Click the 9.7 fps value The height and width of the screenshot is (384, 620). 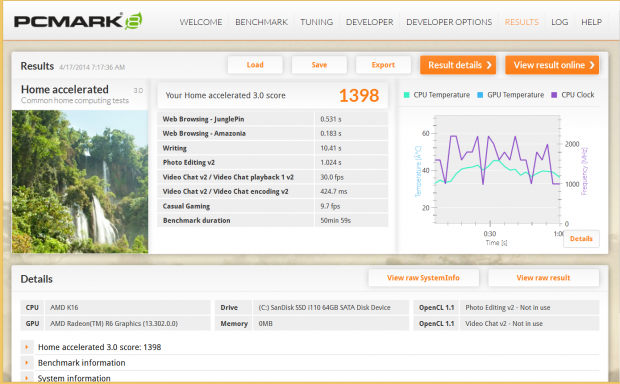click(330, 206)
